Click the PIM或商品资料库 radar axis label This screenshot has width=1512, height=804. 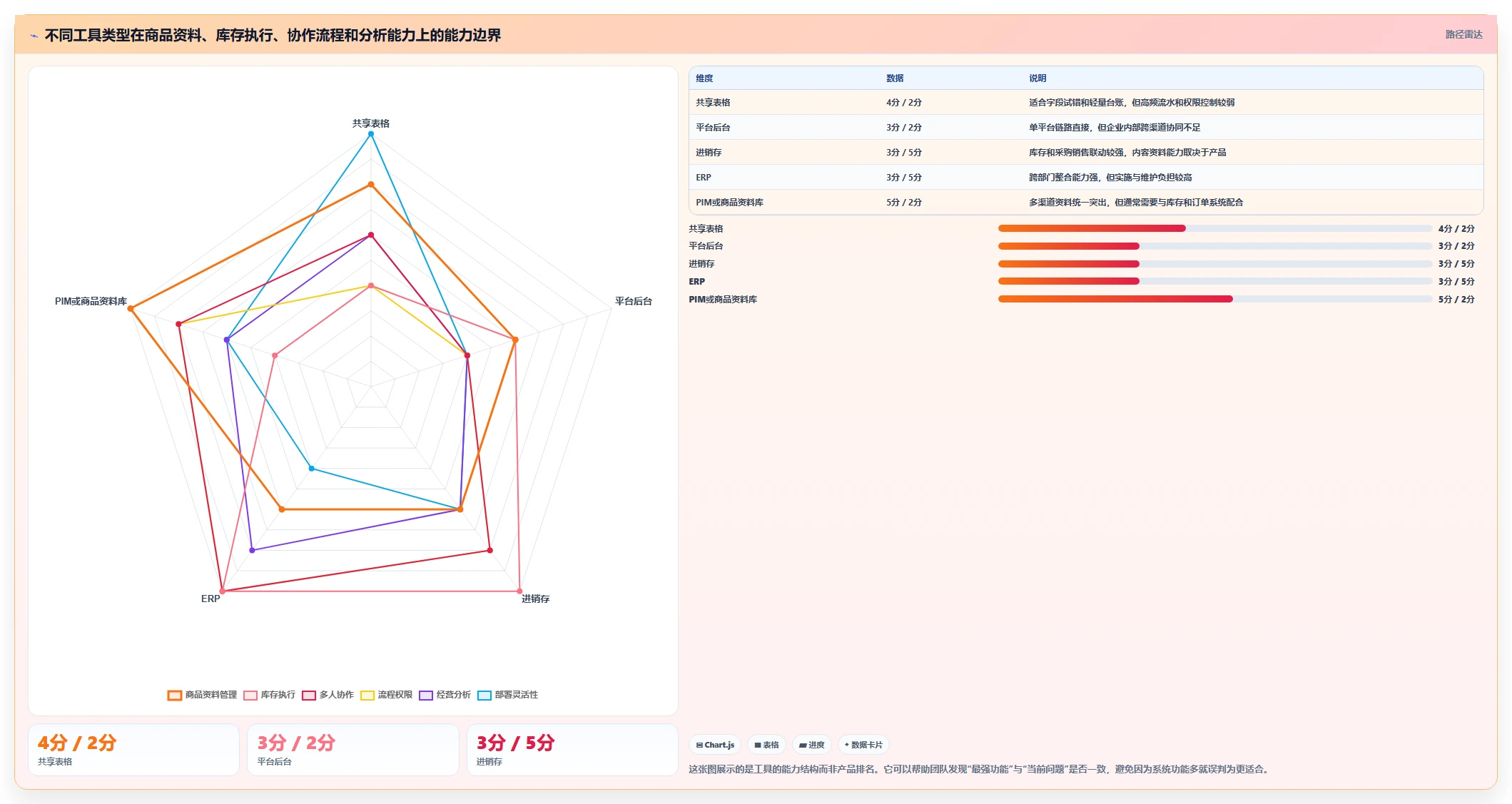(91, 301)
